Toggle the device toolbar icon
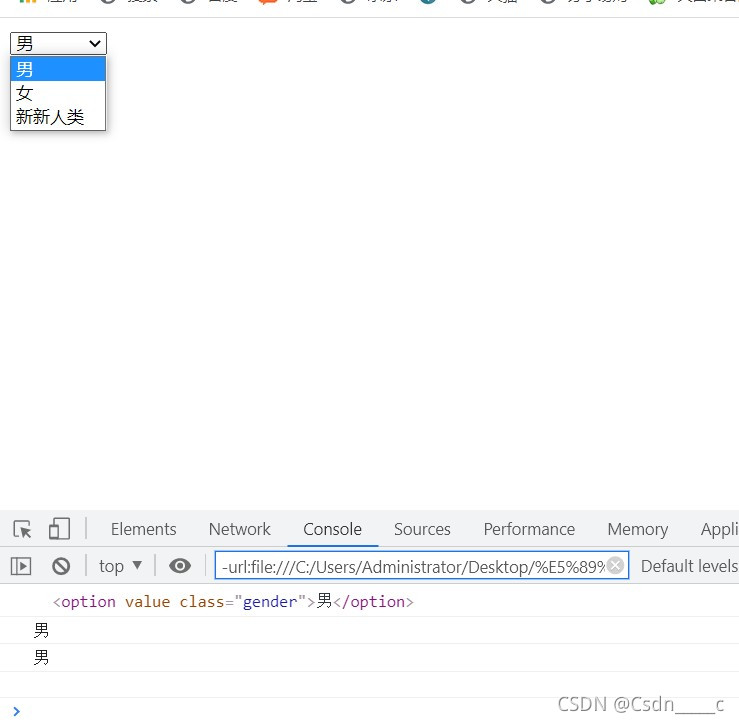 (x=59, y=528)
